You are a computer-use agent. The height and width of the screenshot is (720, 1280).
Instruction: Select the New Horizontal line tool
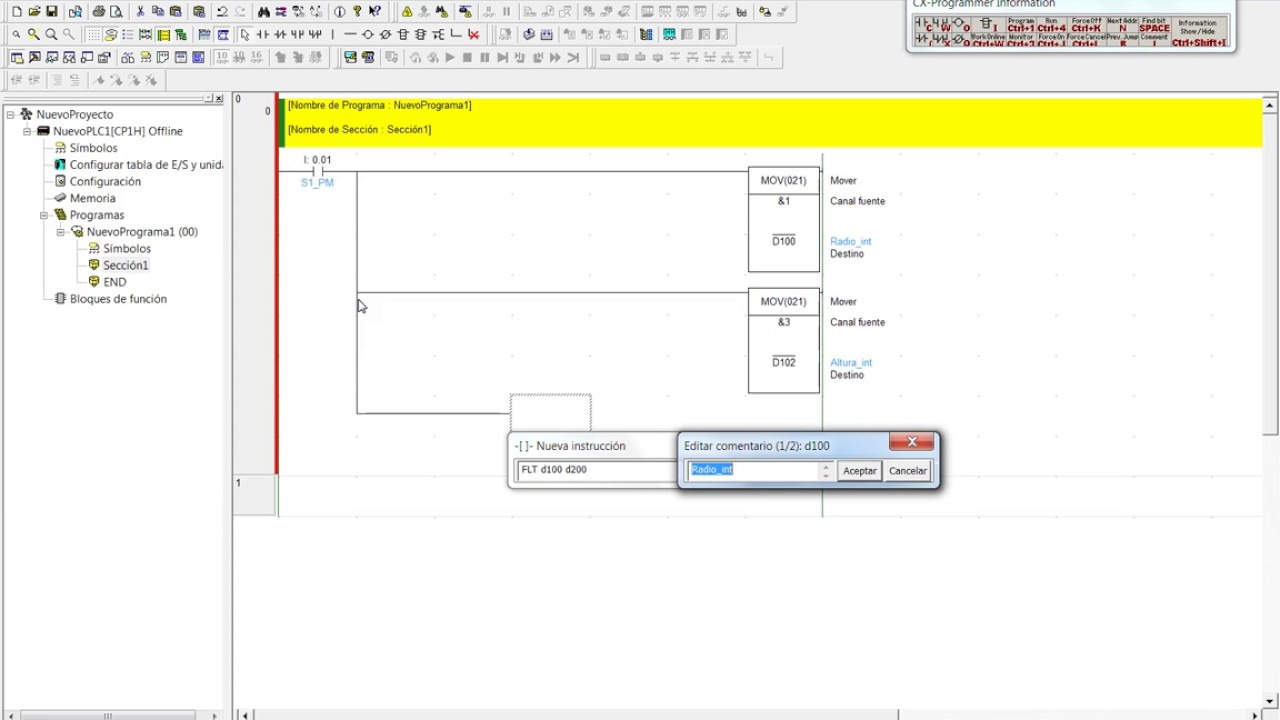coord(350,34)
